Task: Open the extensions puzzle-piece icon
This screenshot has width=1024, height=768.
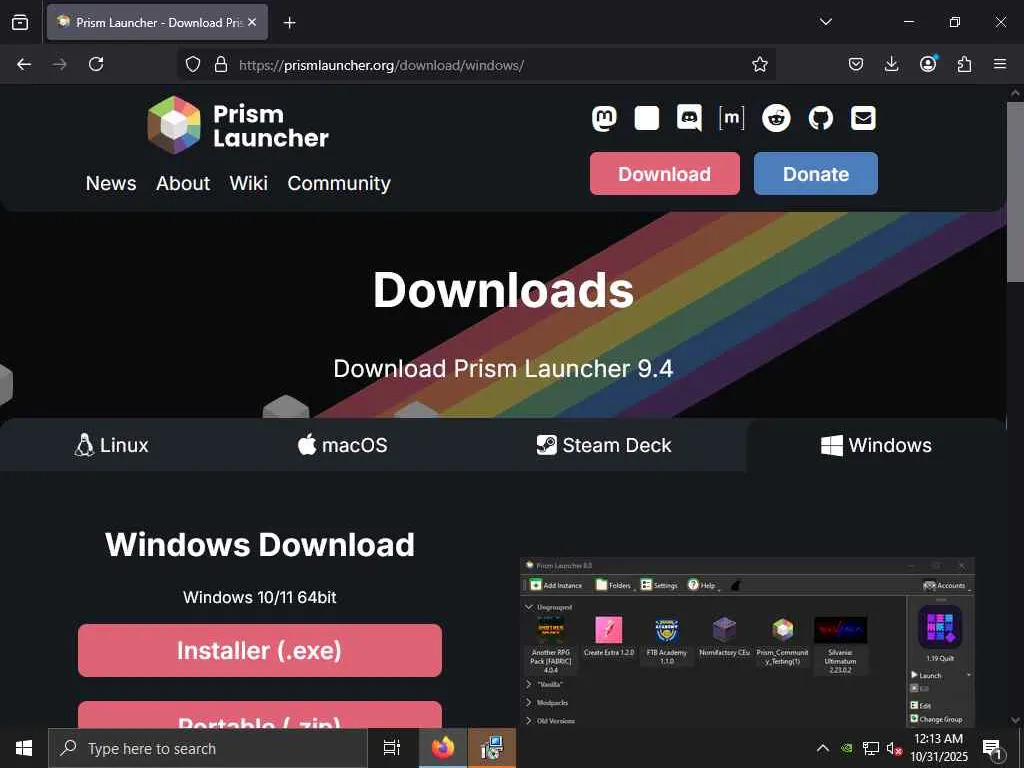Action: (964, 64)
